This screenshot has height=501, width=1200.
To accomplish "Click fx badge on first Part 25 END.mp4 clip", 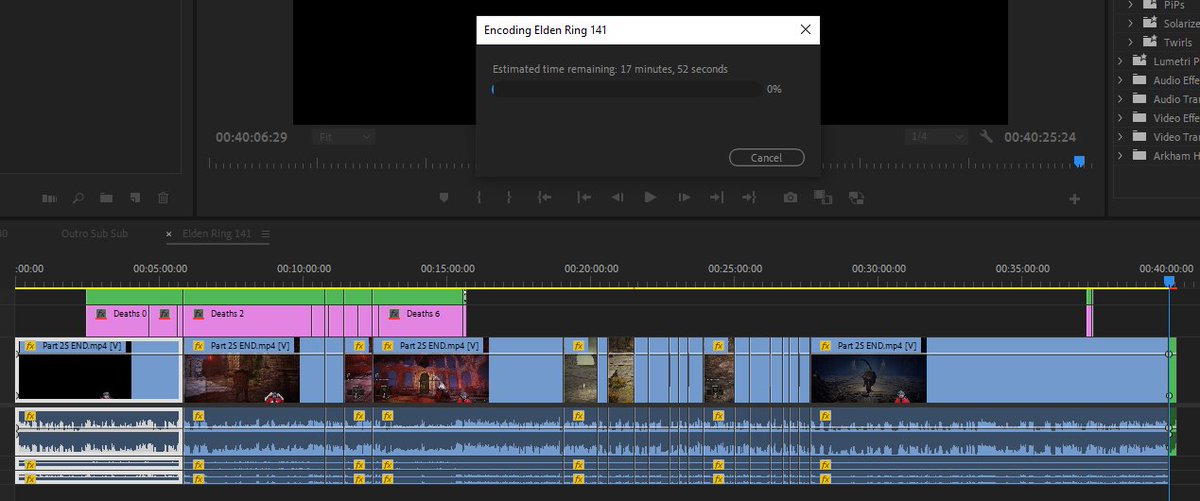I will tap(30, 345).
